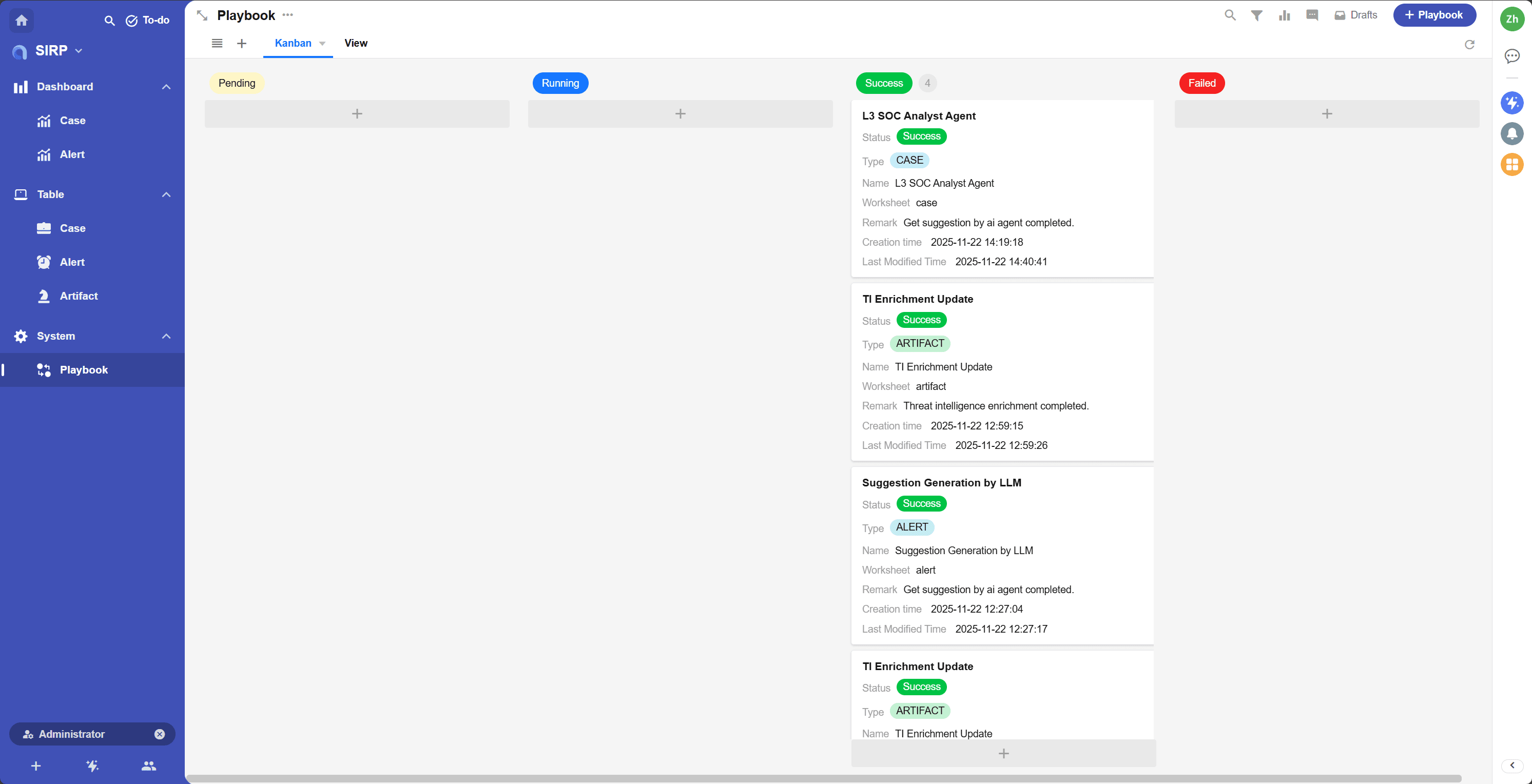Collapse the Dashboard section
Screen dimensions: 1532x784
pyautogui.click(x=166, y=87)
